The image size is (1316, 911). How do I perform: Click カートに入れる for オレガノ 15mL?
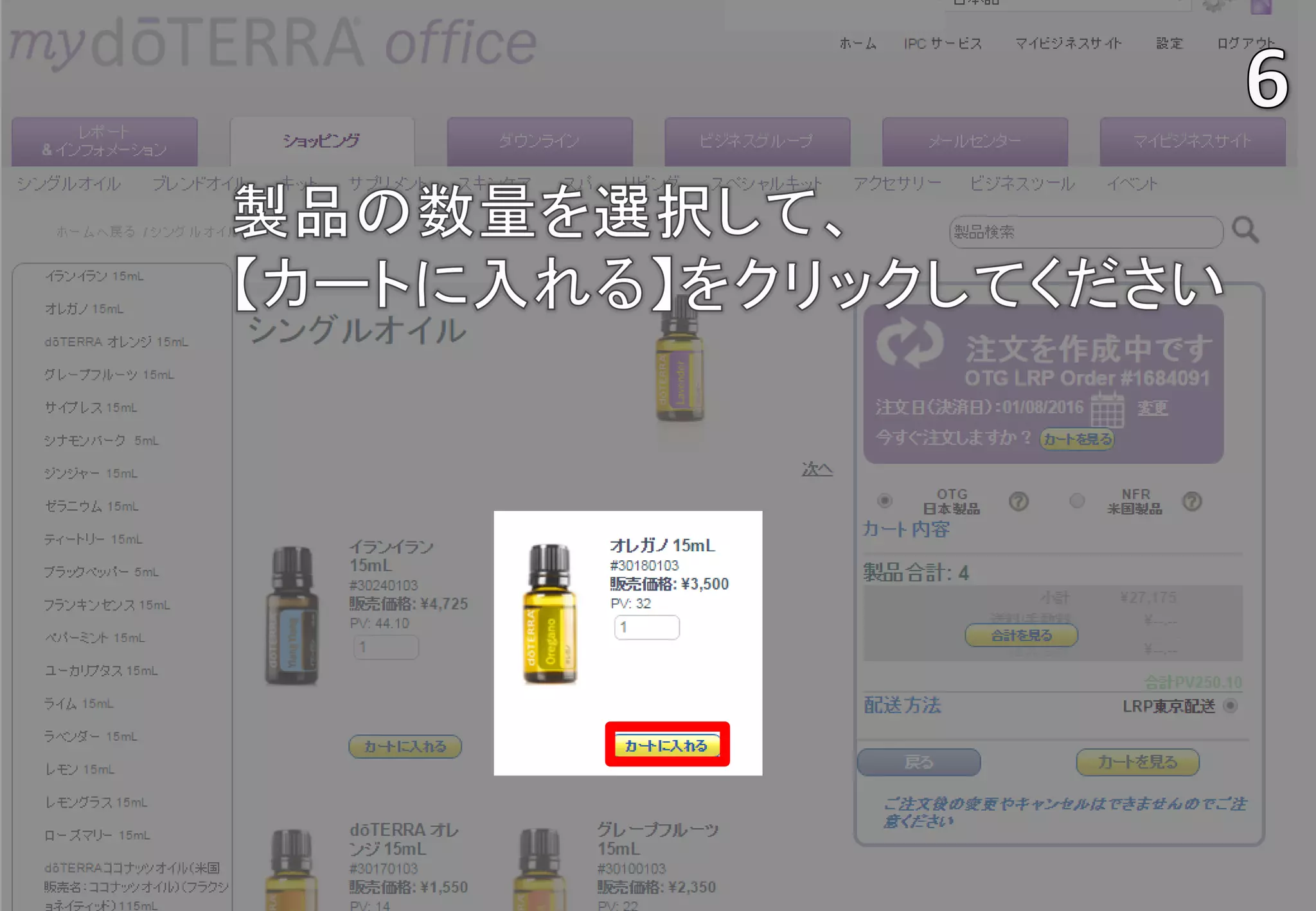(666, 745)
